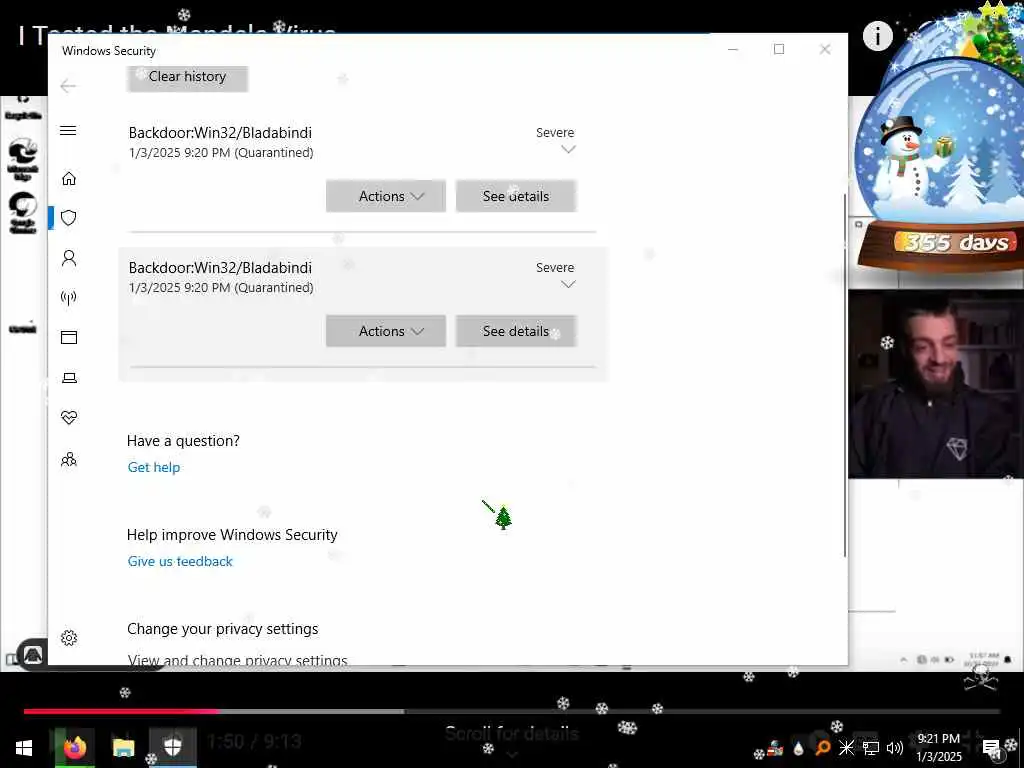
Task: Click the Get help link
Action: [154, 467]
